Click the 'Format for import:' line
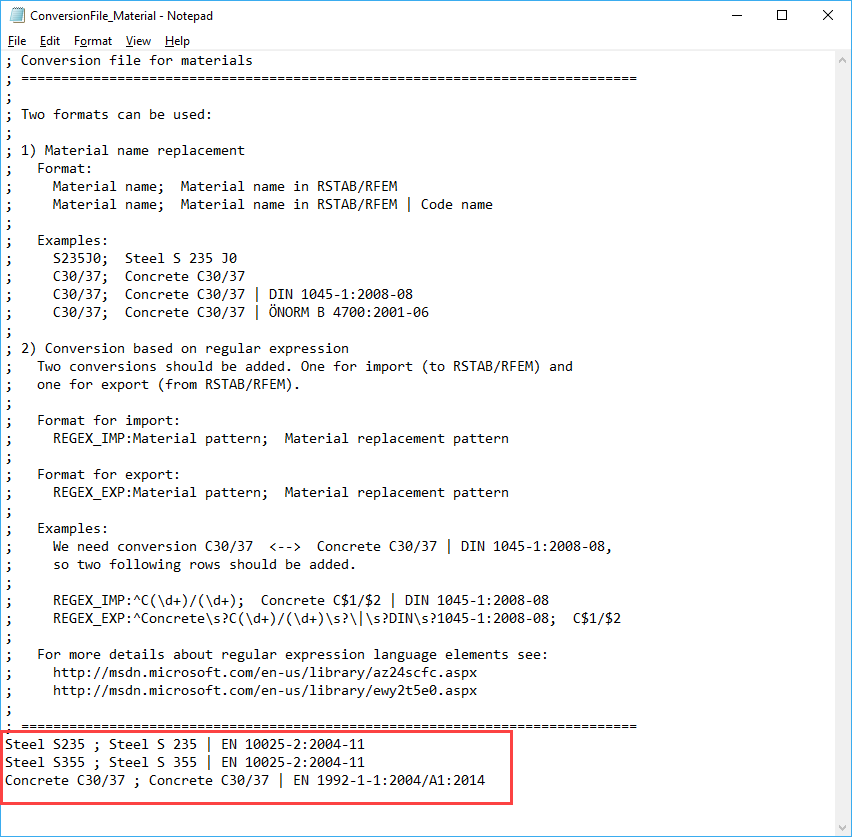Image resolution: width=852 pixels, height=837 pixels. tap(108, 421)
